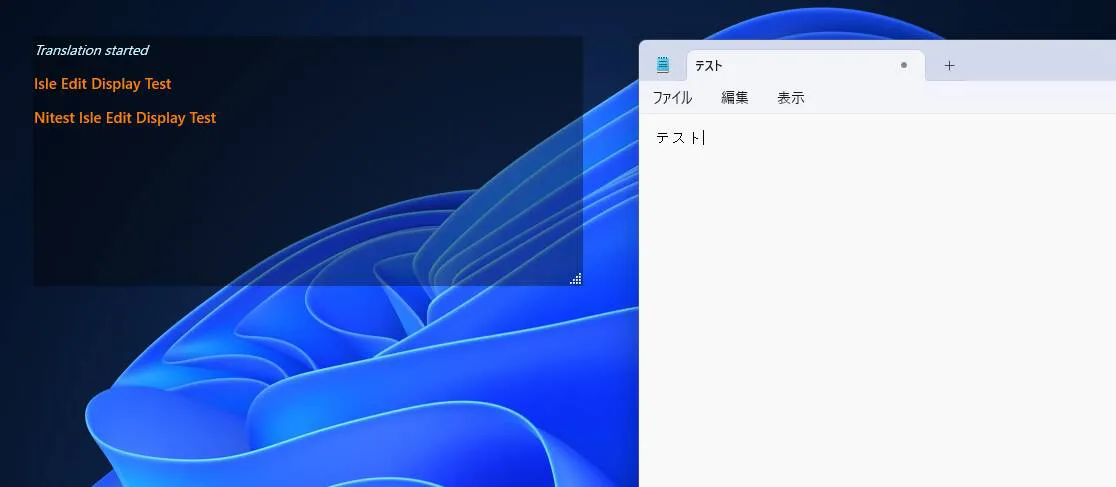The height and width of the screenshot is (487, 1116).
Task: Open the ファイル menu in Notepad
Action: click(x=672, y=98)
